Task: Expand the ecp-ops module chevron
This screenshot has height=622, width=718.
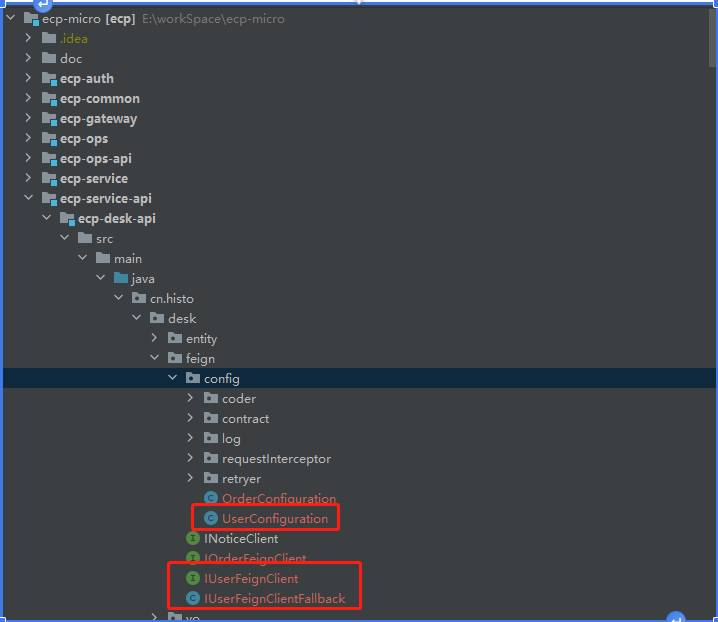Action: pyautogui.click(x=28, y=138)
